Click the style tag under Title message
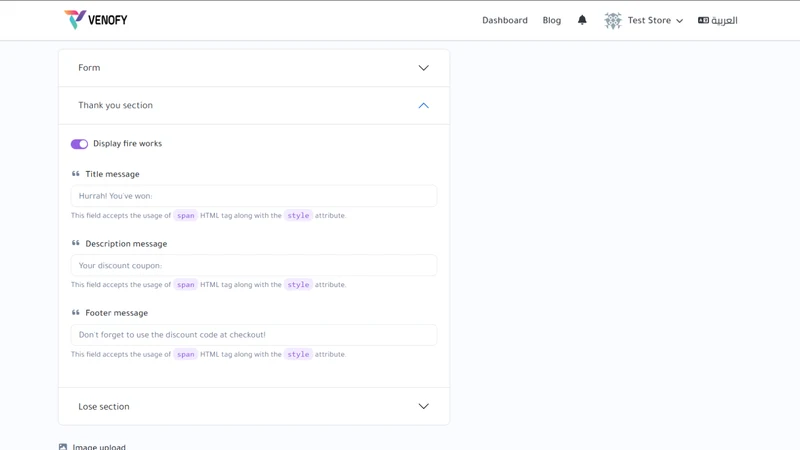800x450 pixels. tap(298, 215)
